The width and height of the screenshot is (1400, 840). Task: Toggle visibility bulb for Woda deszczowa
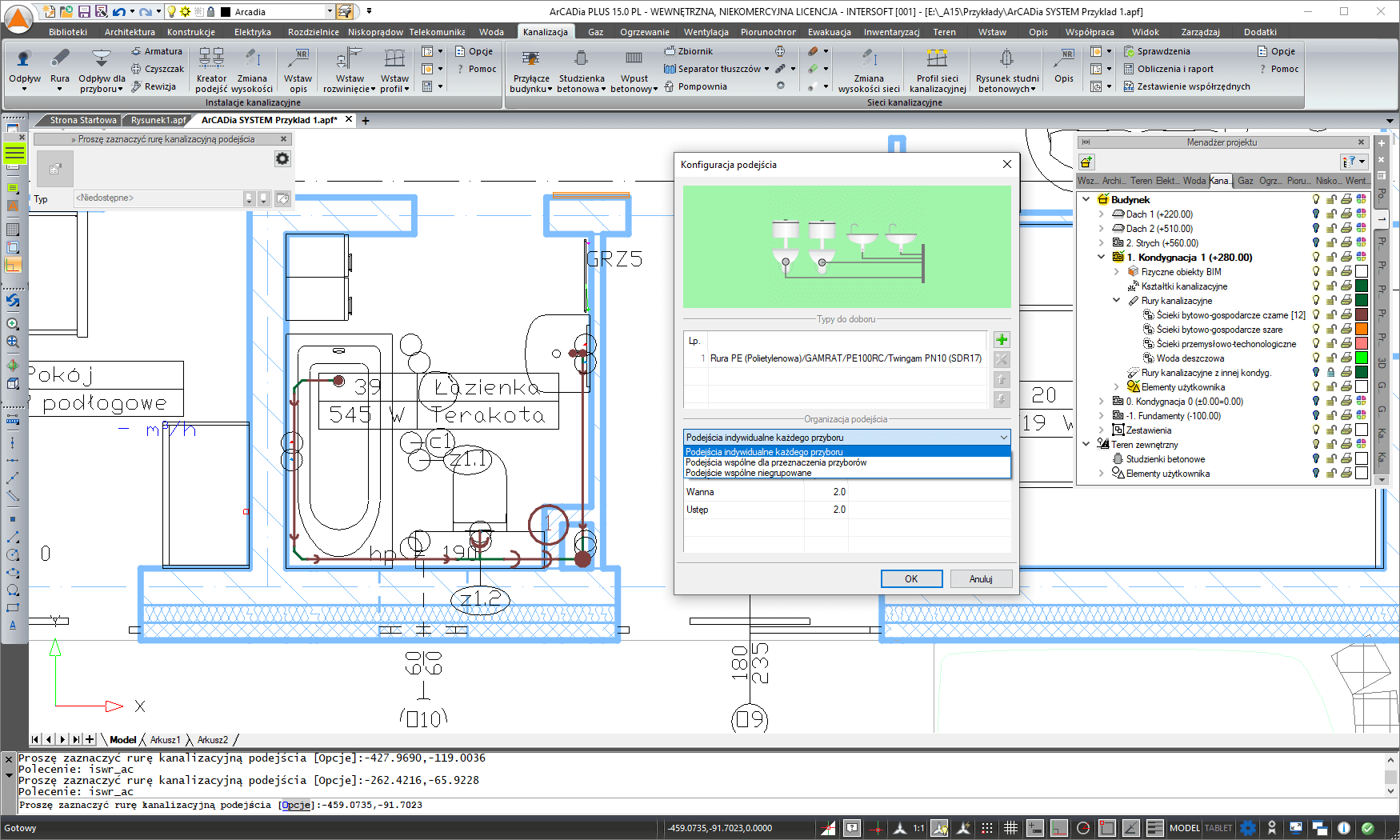[1316, 358]
